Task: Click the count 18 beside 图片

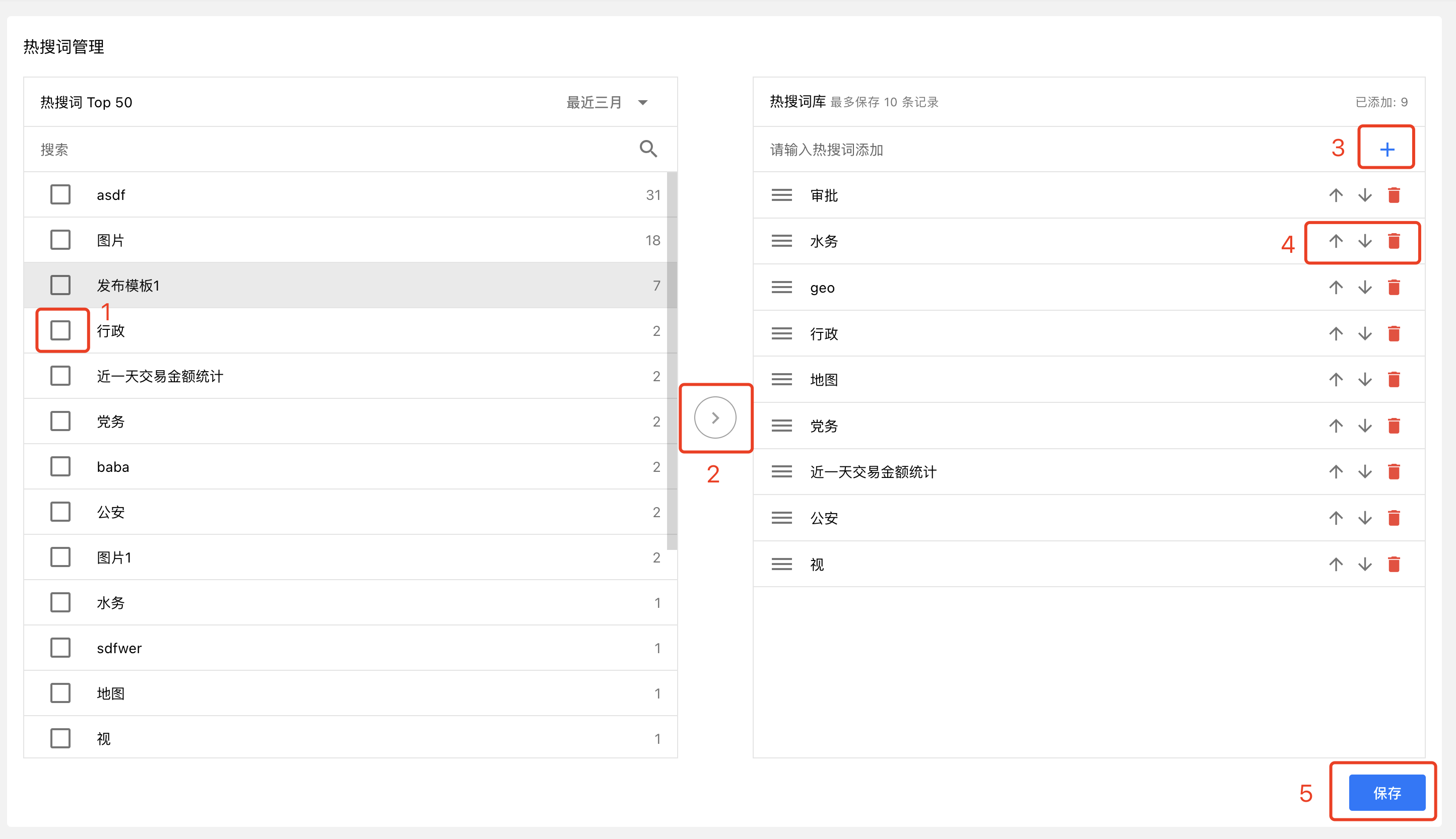Action: (652, 240)
